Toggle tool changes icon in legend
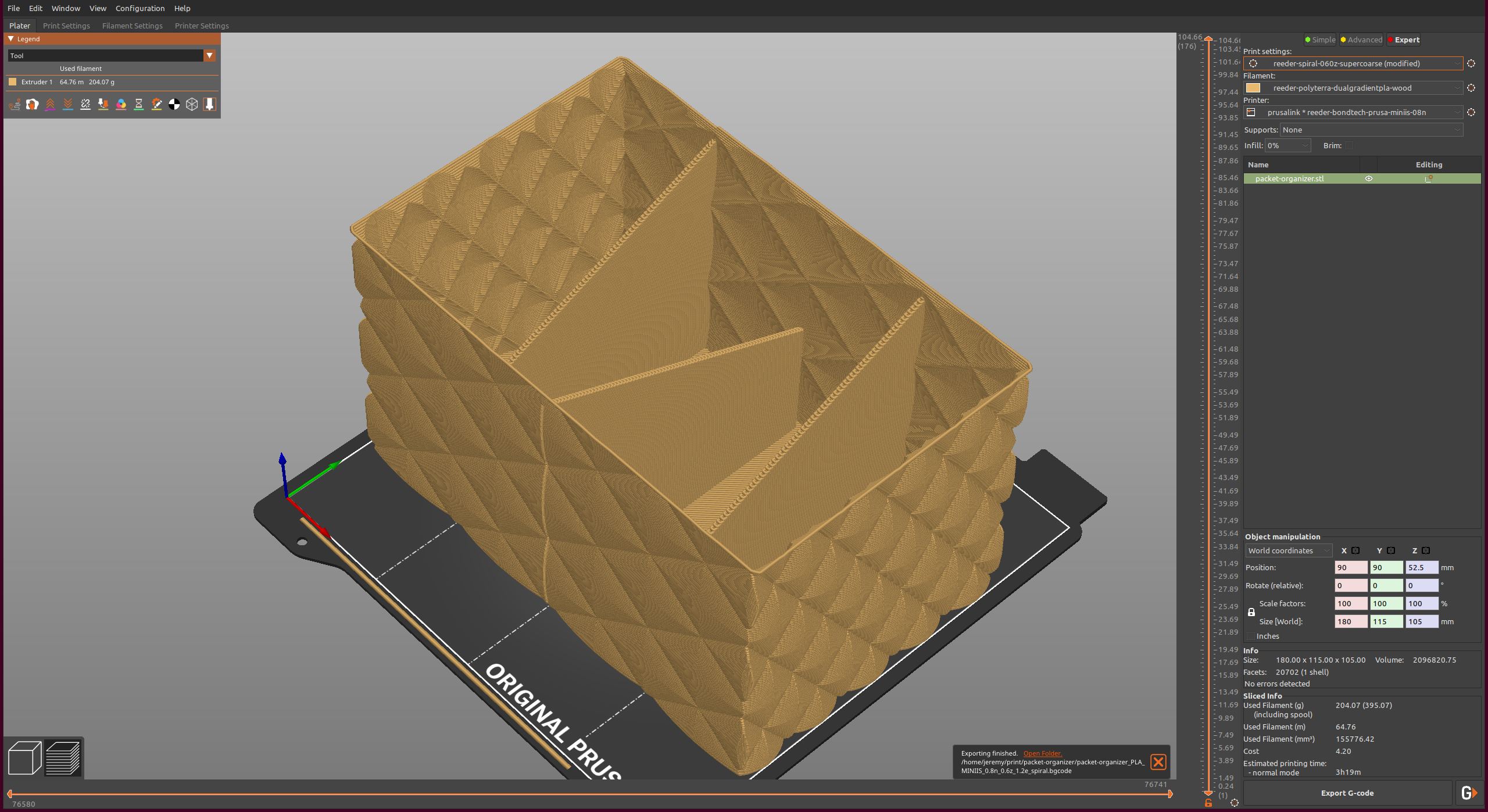 point(103,104)
